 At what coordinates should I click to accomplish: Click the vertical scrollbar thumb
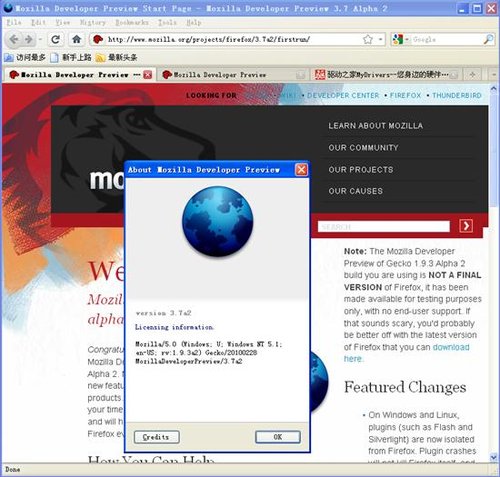[x=494, y=151]
